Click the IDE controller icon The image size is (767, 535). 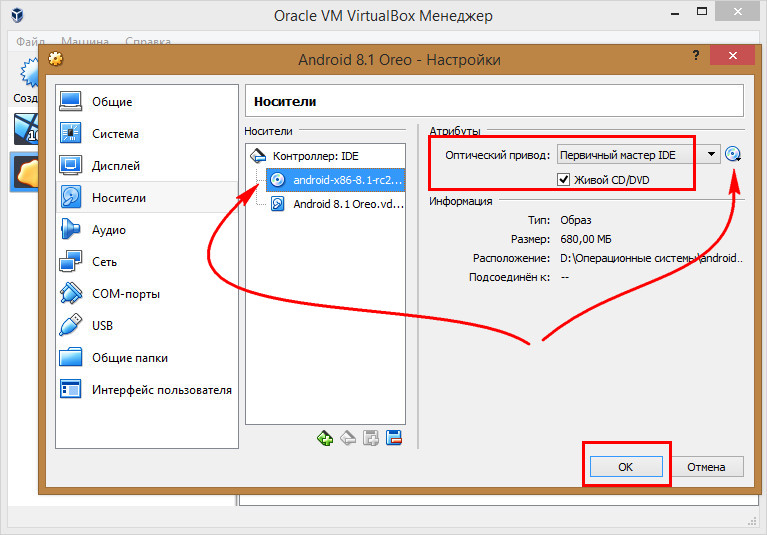(258, 156)
